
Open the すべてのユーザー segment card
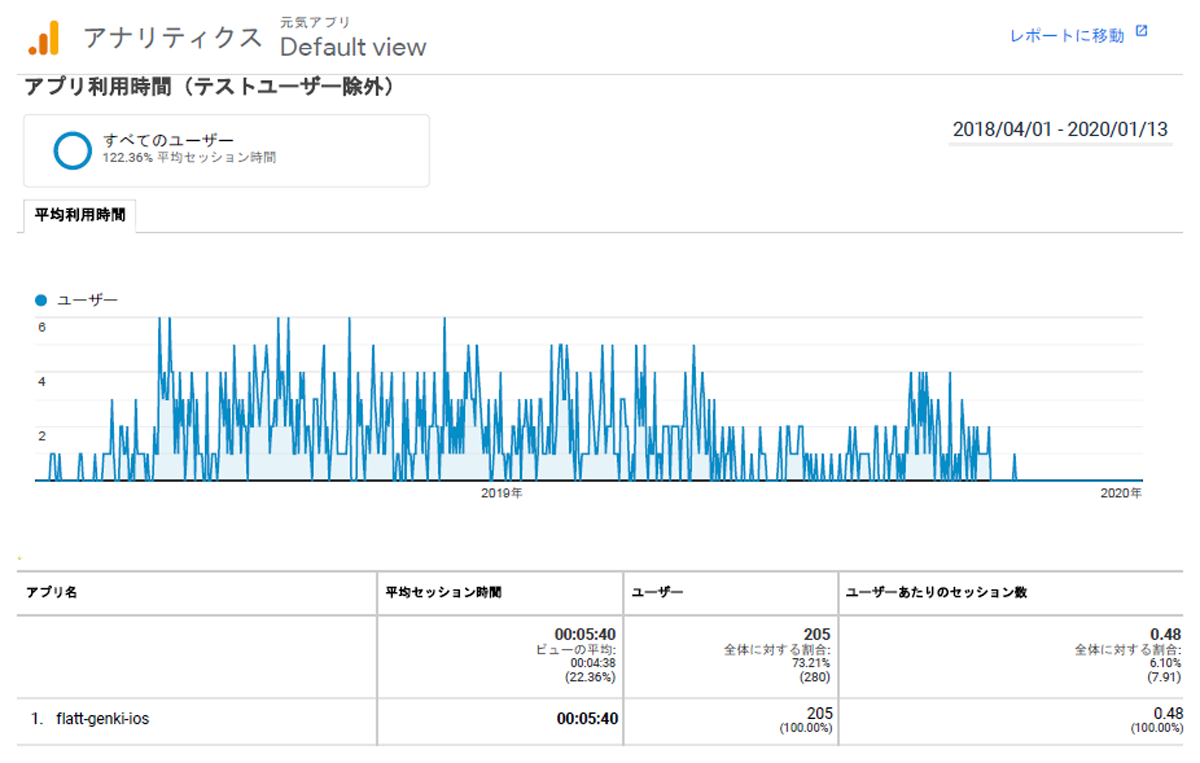226,150
